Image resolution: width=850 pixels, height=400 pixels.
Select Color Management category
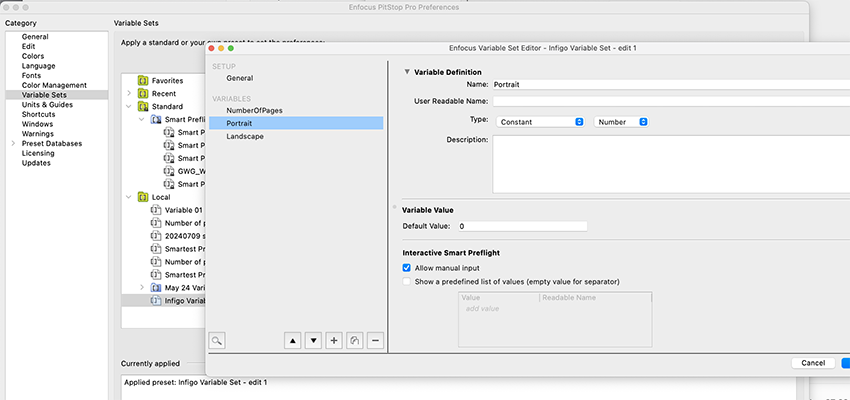[x=54, y=85]
